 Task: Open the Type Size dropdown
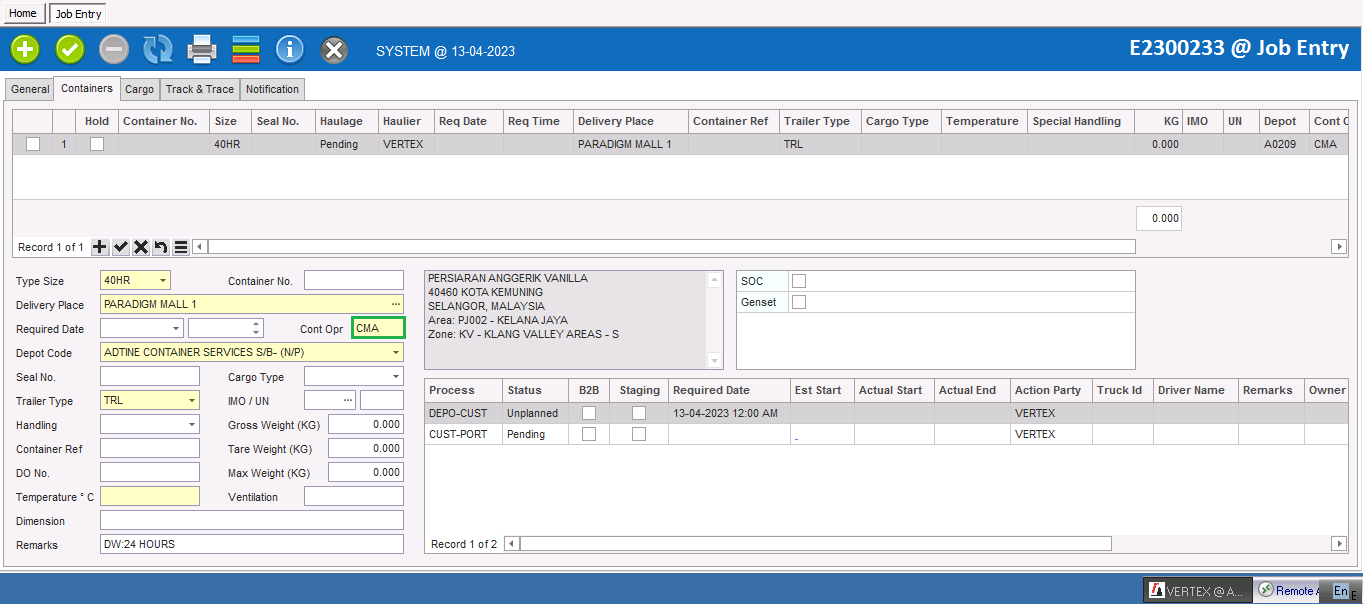tap(163, 281)
